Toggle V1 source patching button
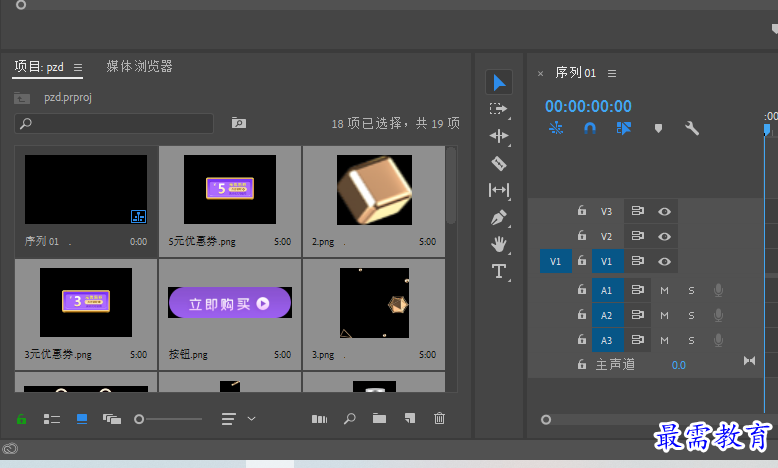The height and width of the screenshot is (468, 778). point(555,261)
